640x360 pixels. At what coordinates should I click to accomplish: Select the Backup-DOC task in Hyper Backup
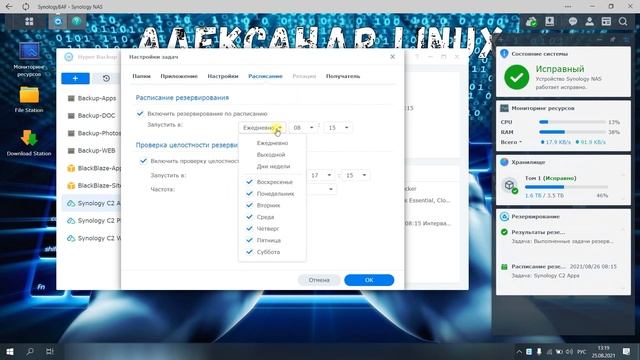92,116
